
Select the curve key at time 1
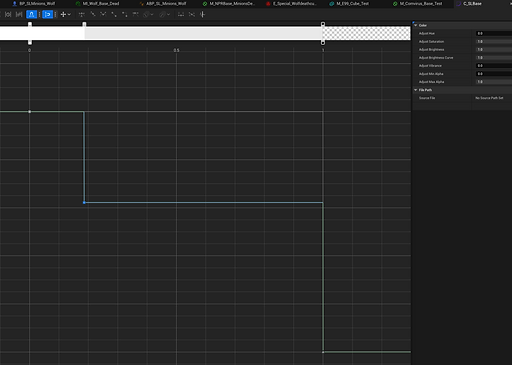coord(323,352)
